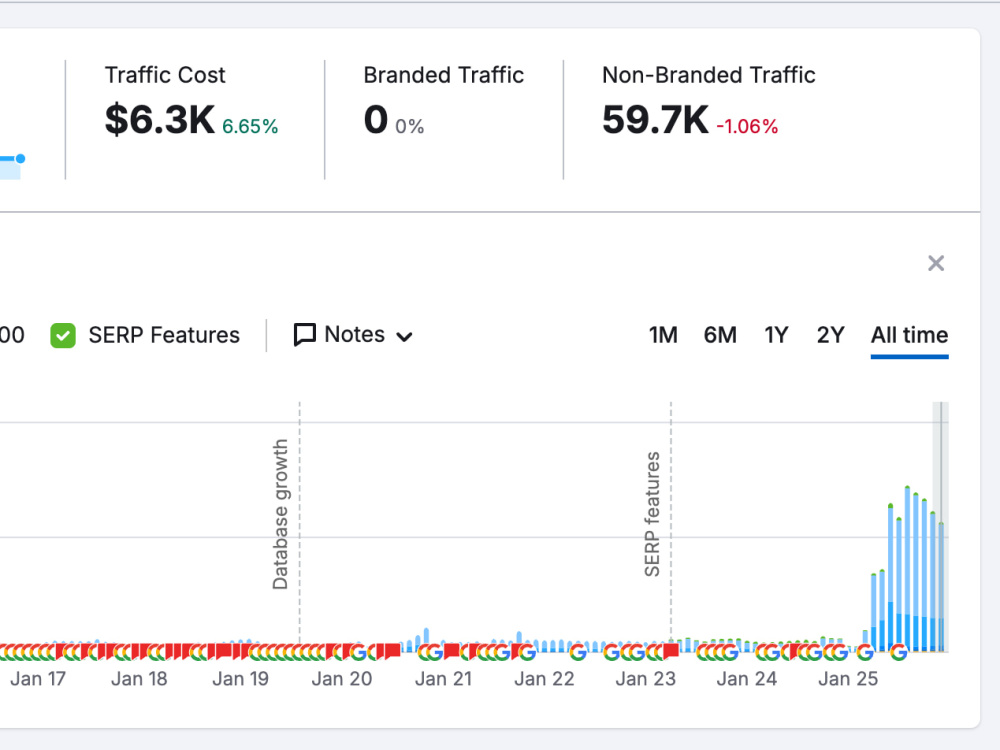Image resolution: width=1000 pixels, height=750 pixels.
Task: Switch chart range to 2Y
Action: pos(830,335)
